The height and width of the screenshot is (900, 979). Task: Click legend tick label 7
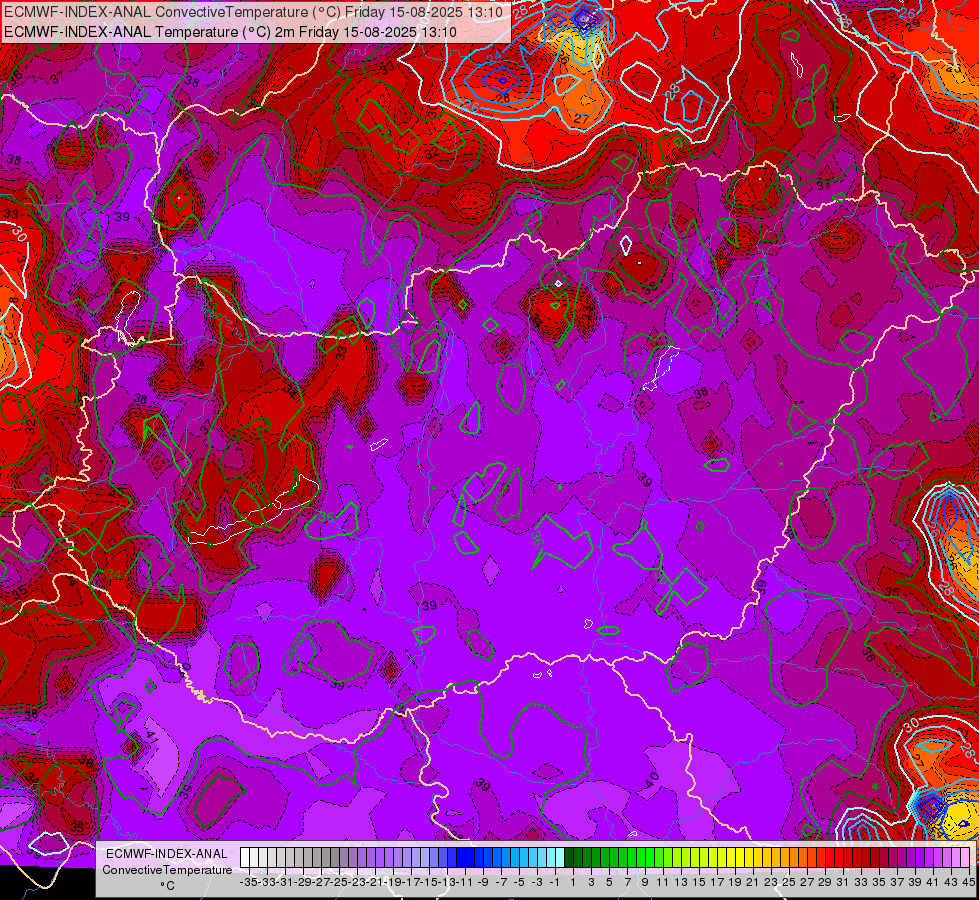(627, 882)
